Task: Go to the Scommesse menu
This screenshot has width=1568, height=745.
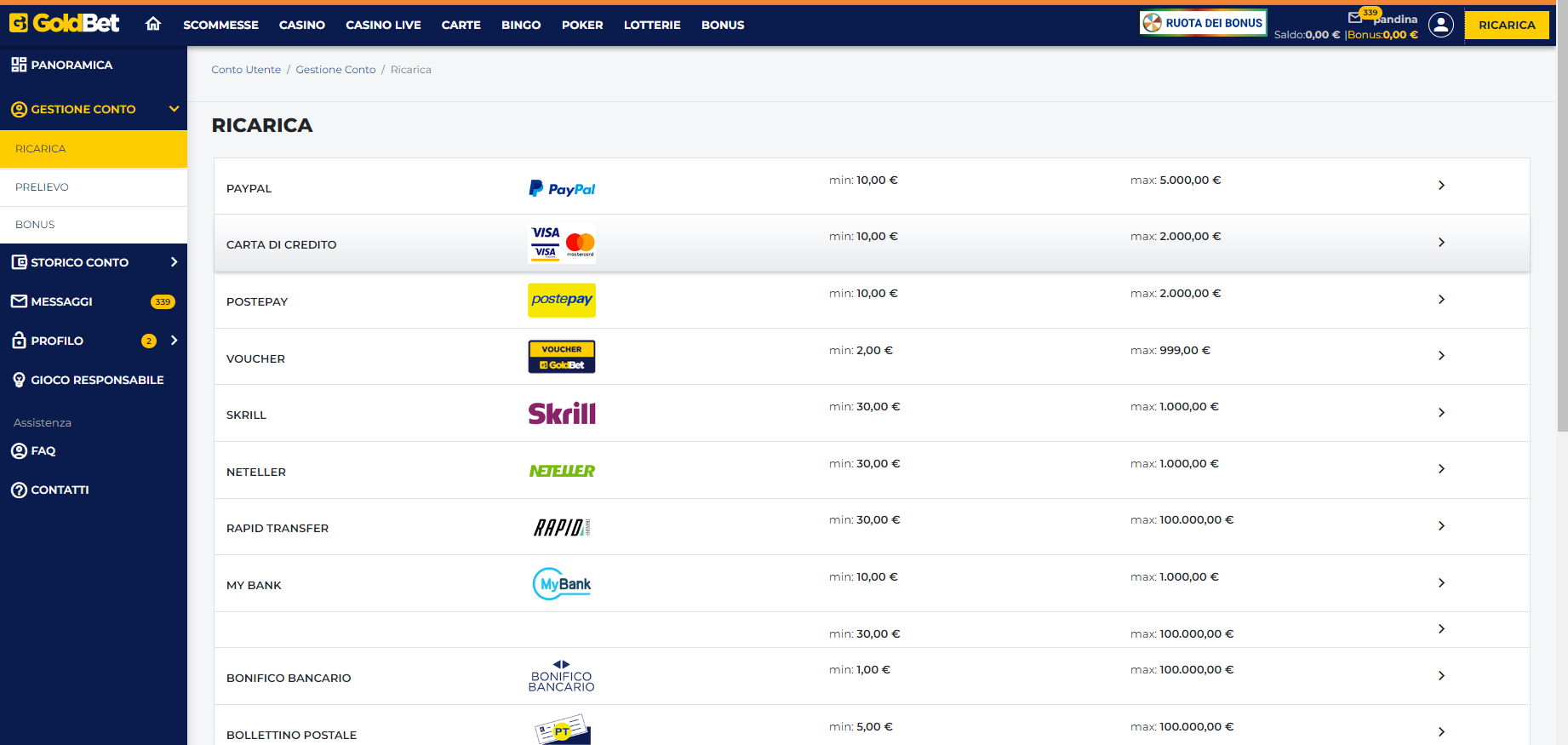Action: pyautogui.click(x=220, y=26)
